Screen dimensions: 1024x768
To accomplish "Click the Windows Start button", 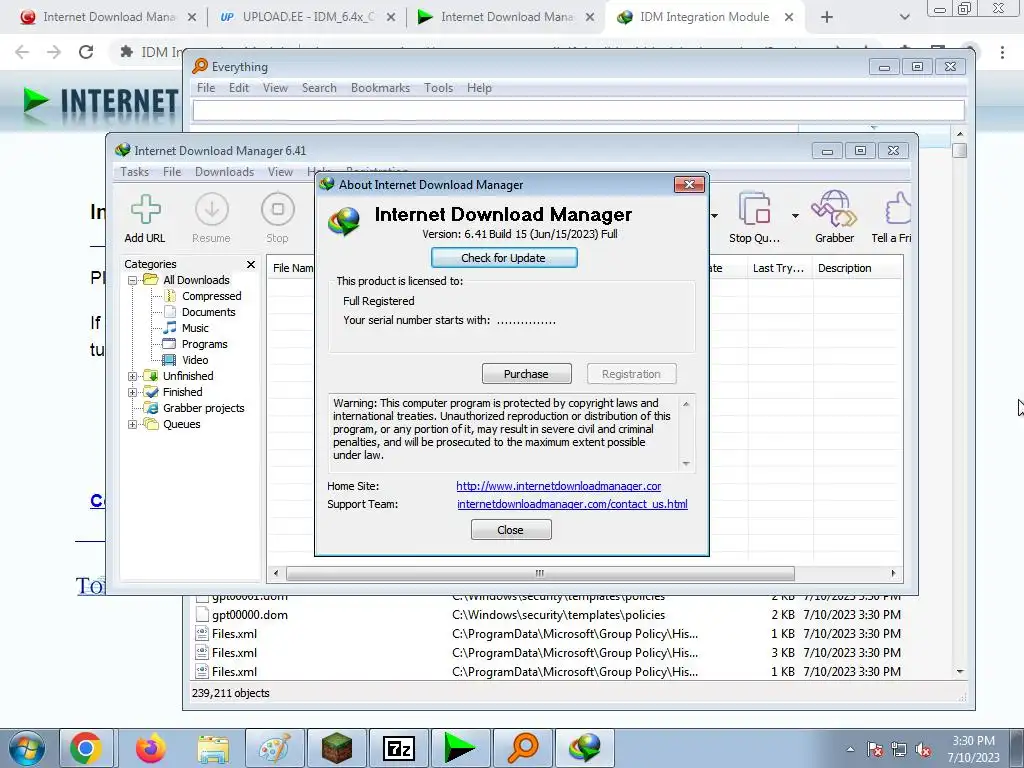I will [x=25, y=748].
